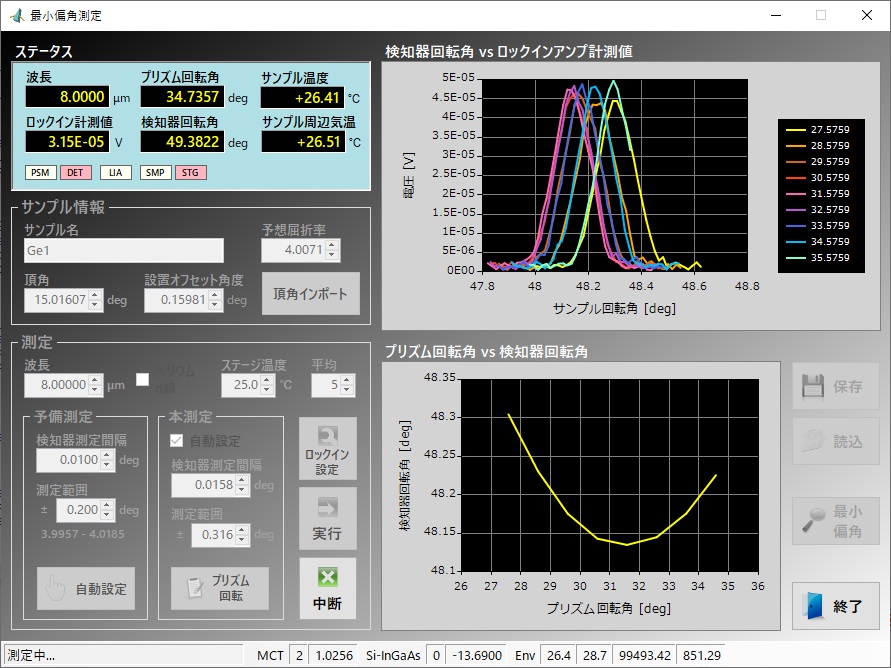Click the 中断 abort button
Image resolution: width=891 pixels, height=668 pixels.
tap(328, 588)
